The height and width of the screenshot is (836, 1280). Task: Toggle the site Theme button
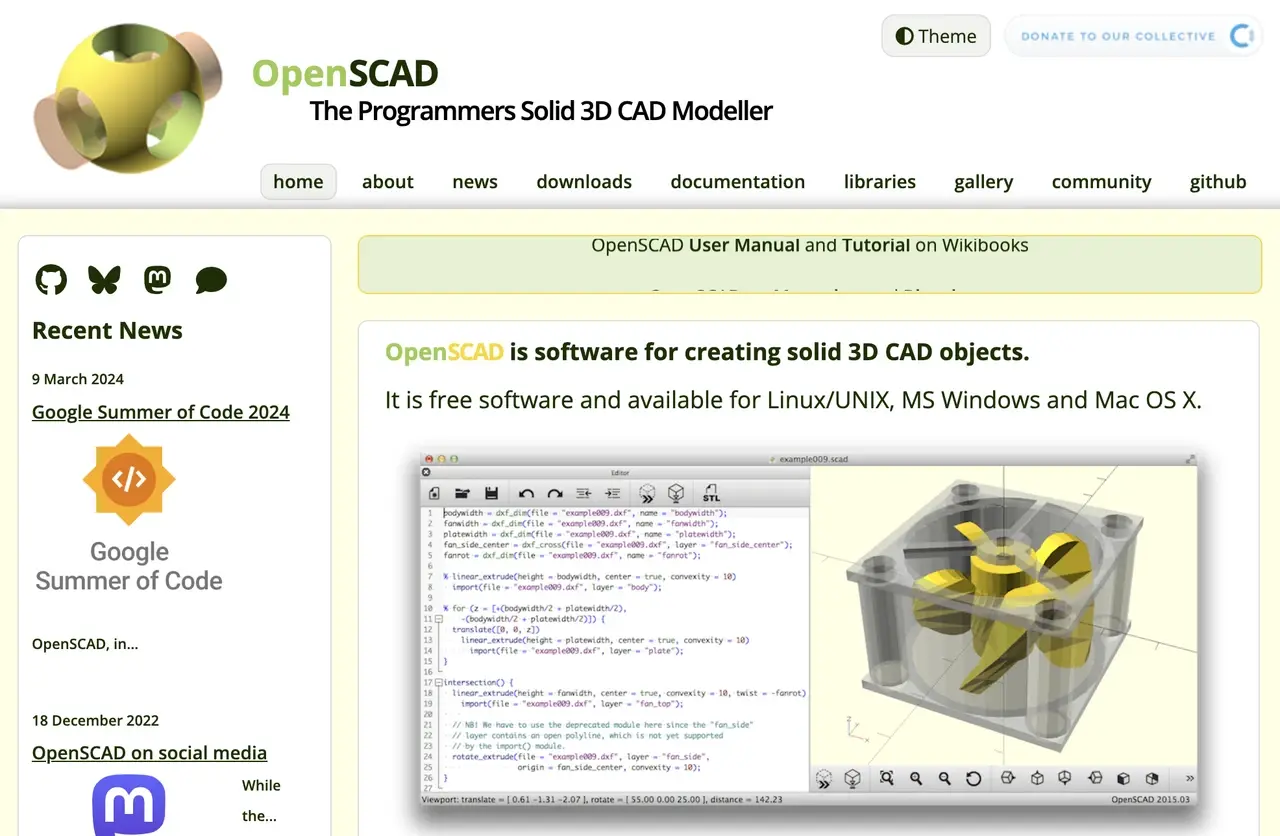936,36
